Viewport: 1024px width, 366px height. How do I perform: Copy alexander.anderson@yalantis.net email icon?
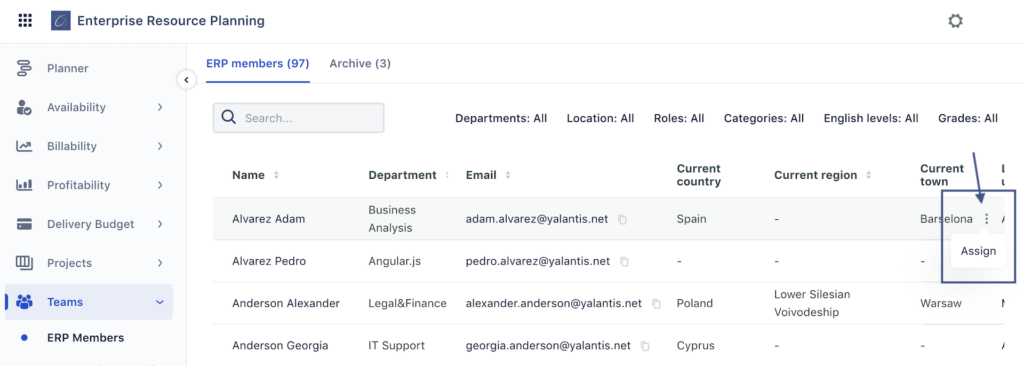656,304
